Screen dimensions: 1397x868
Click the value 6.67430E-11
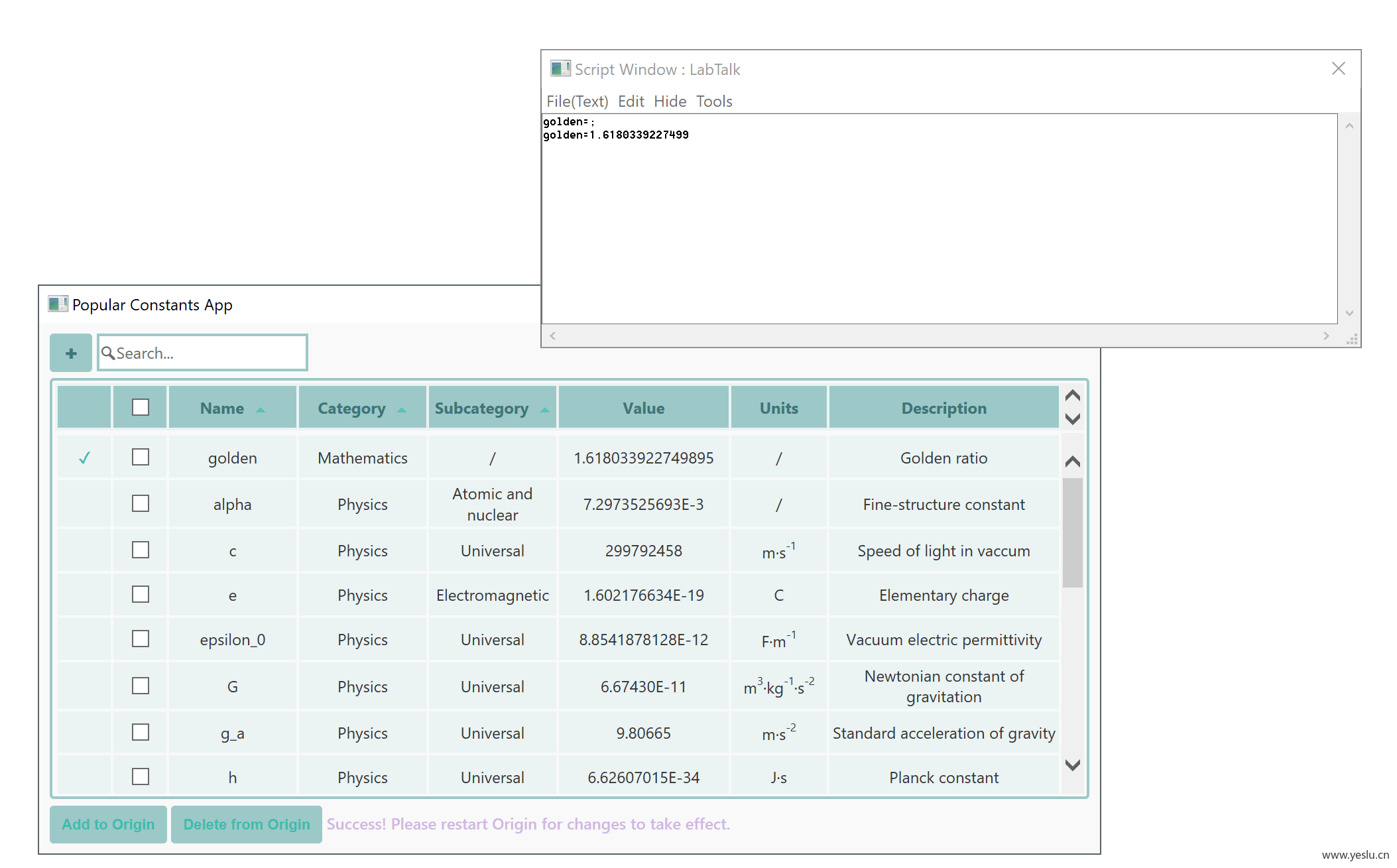pyautogui.click(x=644, y=686)
